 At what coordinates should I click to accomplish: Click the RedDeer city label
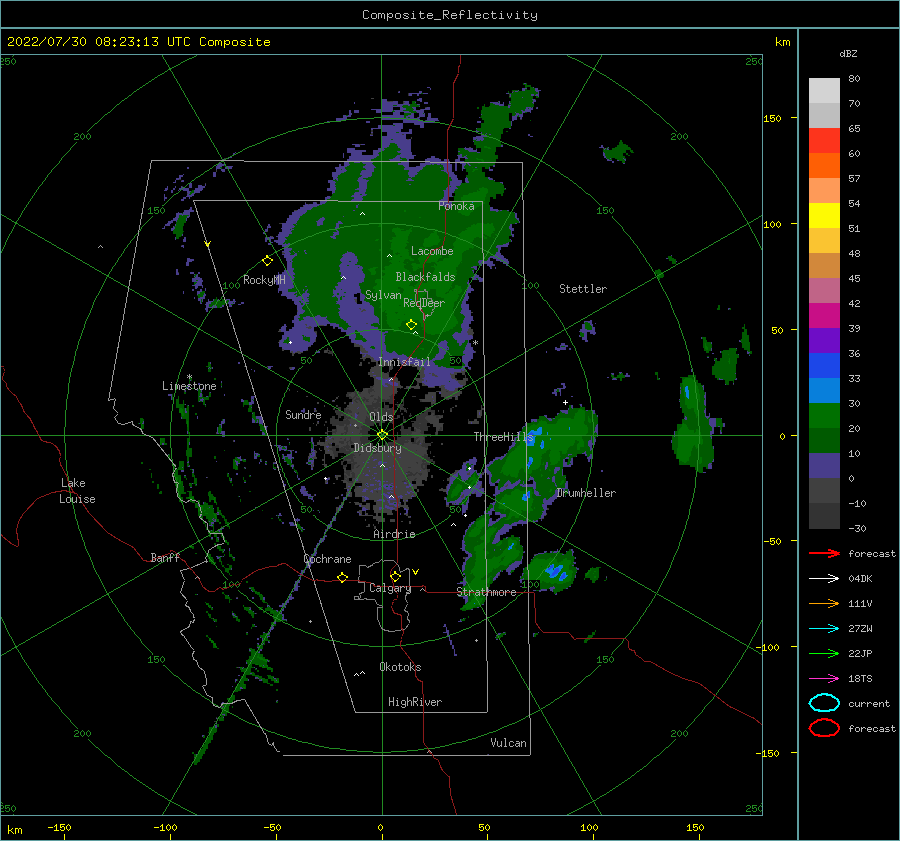(424, 303)
